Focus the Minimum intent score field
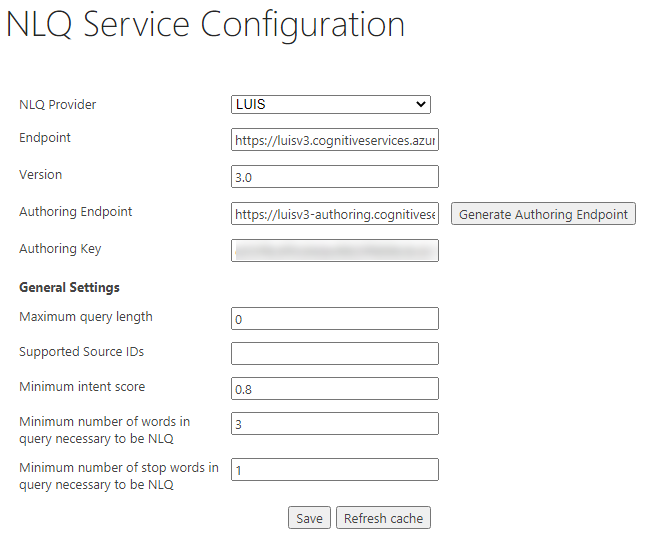Viewport: 645px width, 536px height. [334, 388]
